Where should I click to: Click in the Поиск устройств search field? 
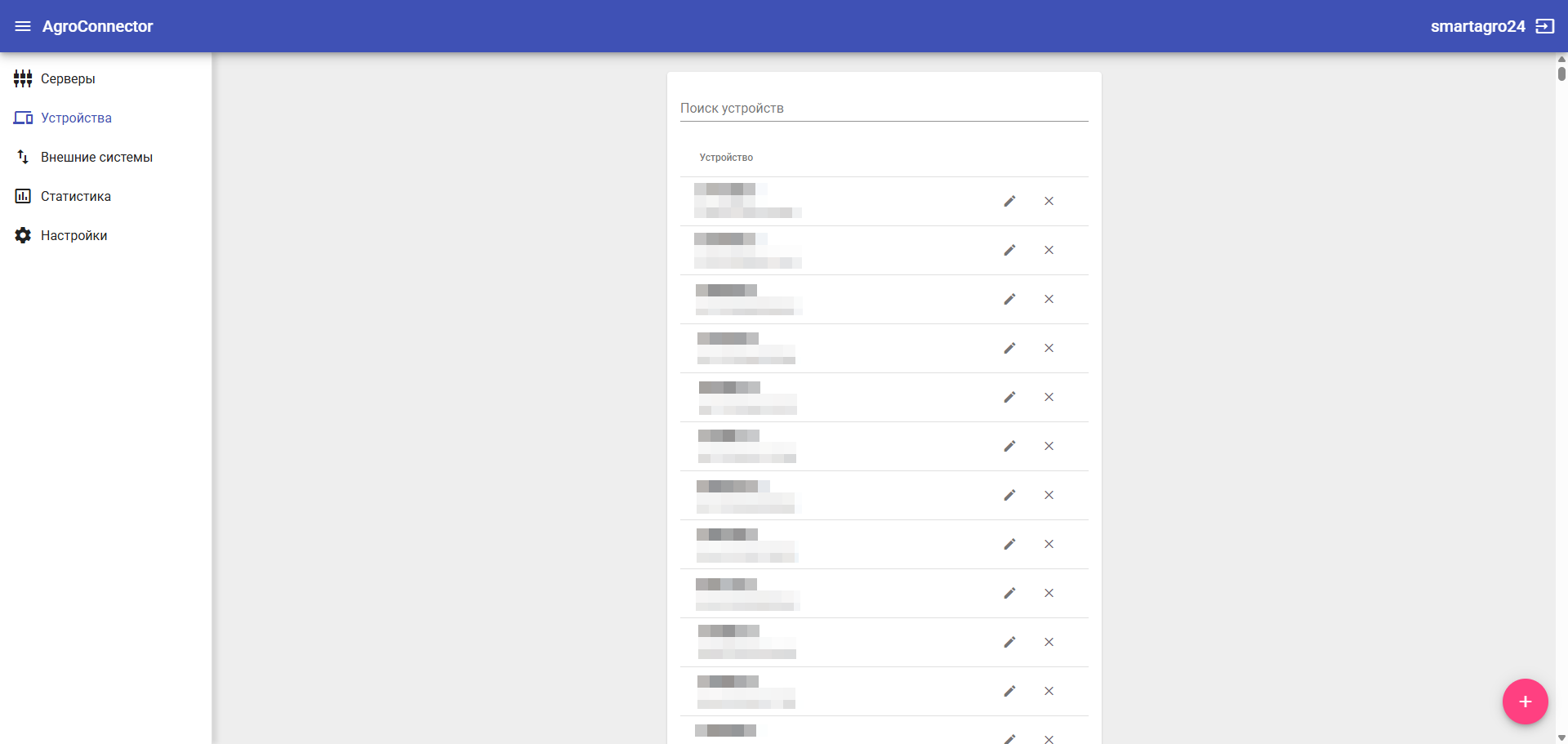[x=884, y=109]
